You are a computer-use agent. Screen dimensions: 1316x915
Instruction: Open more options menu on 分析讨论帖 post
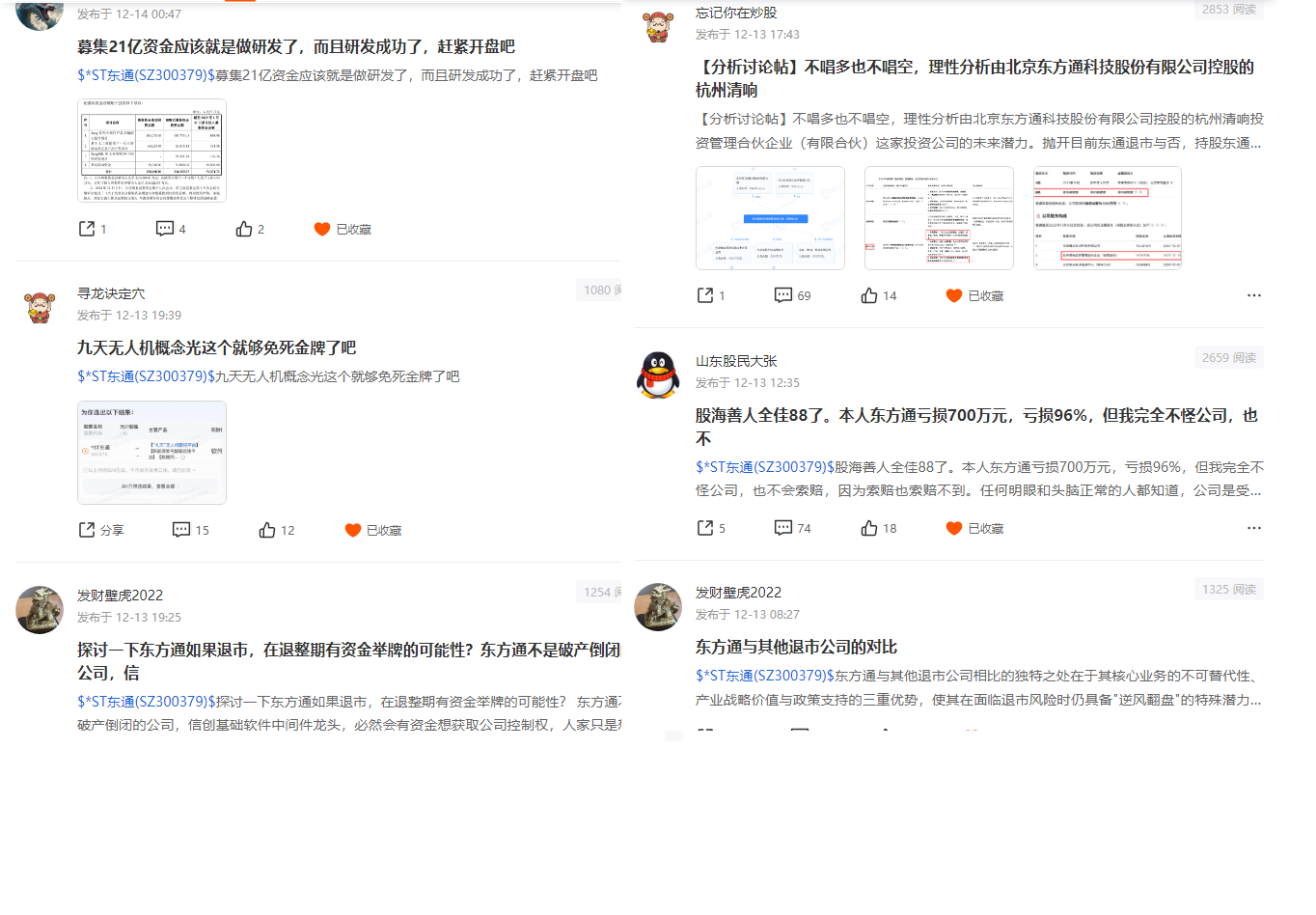1253,295
